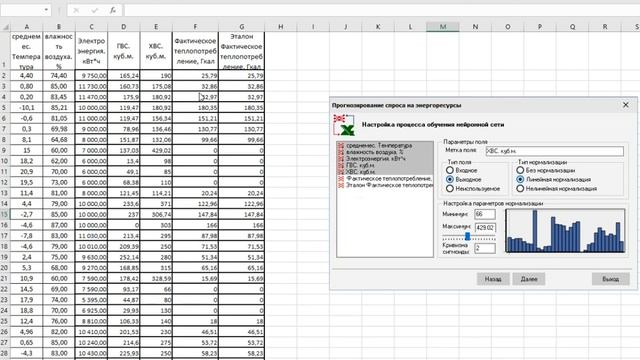Click the Выход button
This screenshot has width=640, height=360.
pos(611,279)
